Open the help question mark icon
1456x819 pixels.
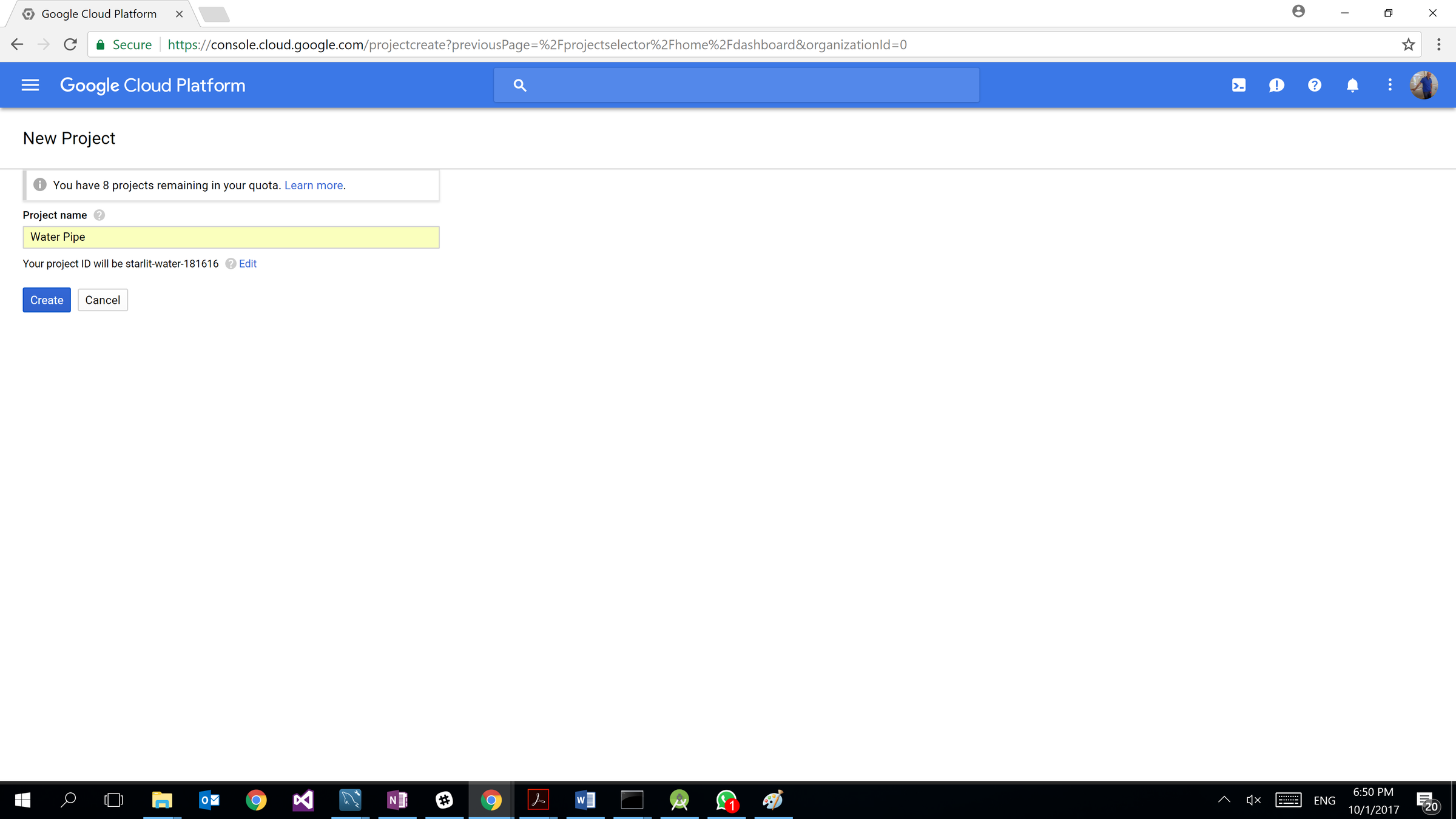tap(1314, 85)
